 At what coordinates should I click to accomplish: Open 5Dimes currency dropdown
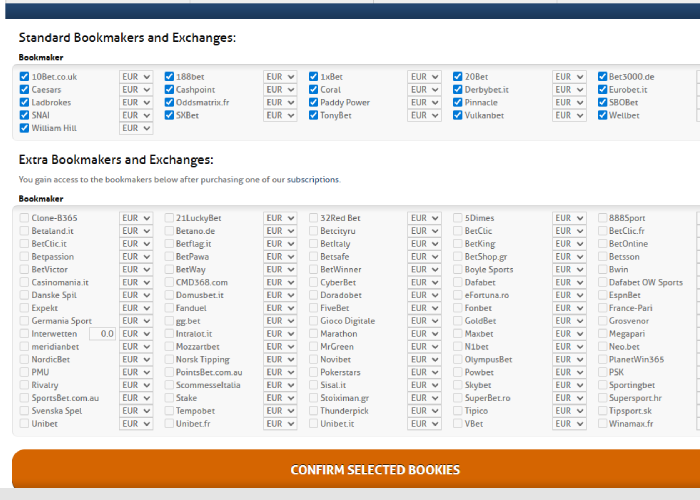click(569, 218)
